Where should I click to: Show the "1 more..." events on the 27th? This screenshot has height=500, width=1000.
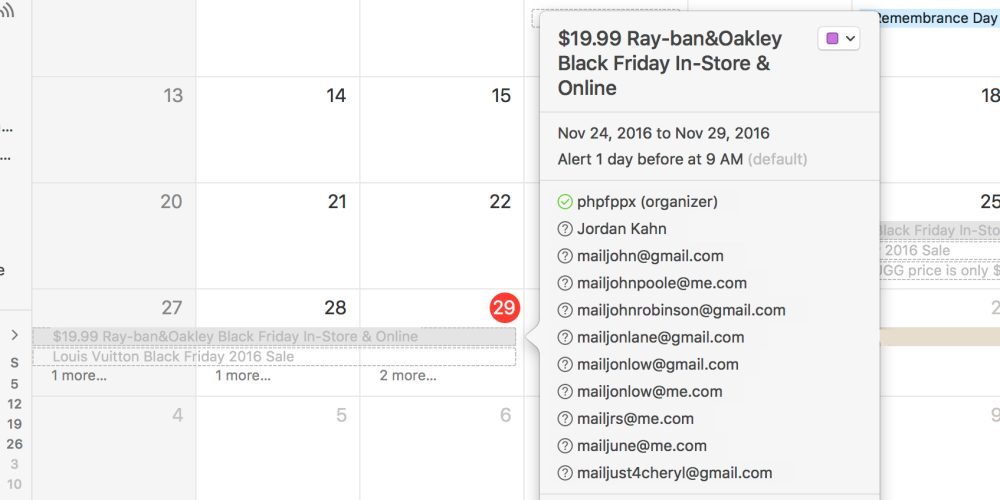79,376
